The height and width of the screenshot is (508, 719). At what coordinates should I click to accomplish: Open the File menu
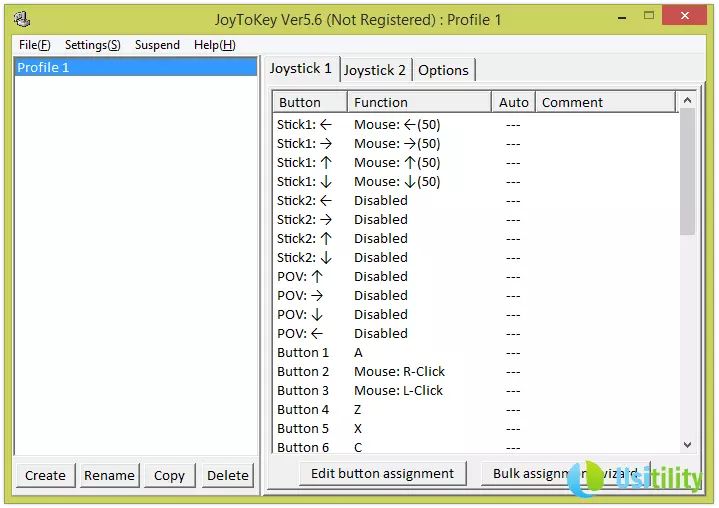(x=34, y=45)
